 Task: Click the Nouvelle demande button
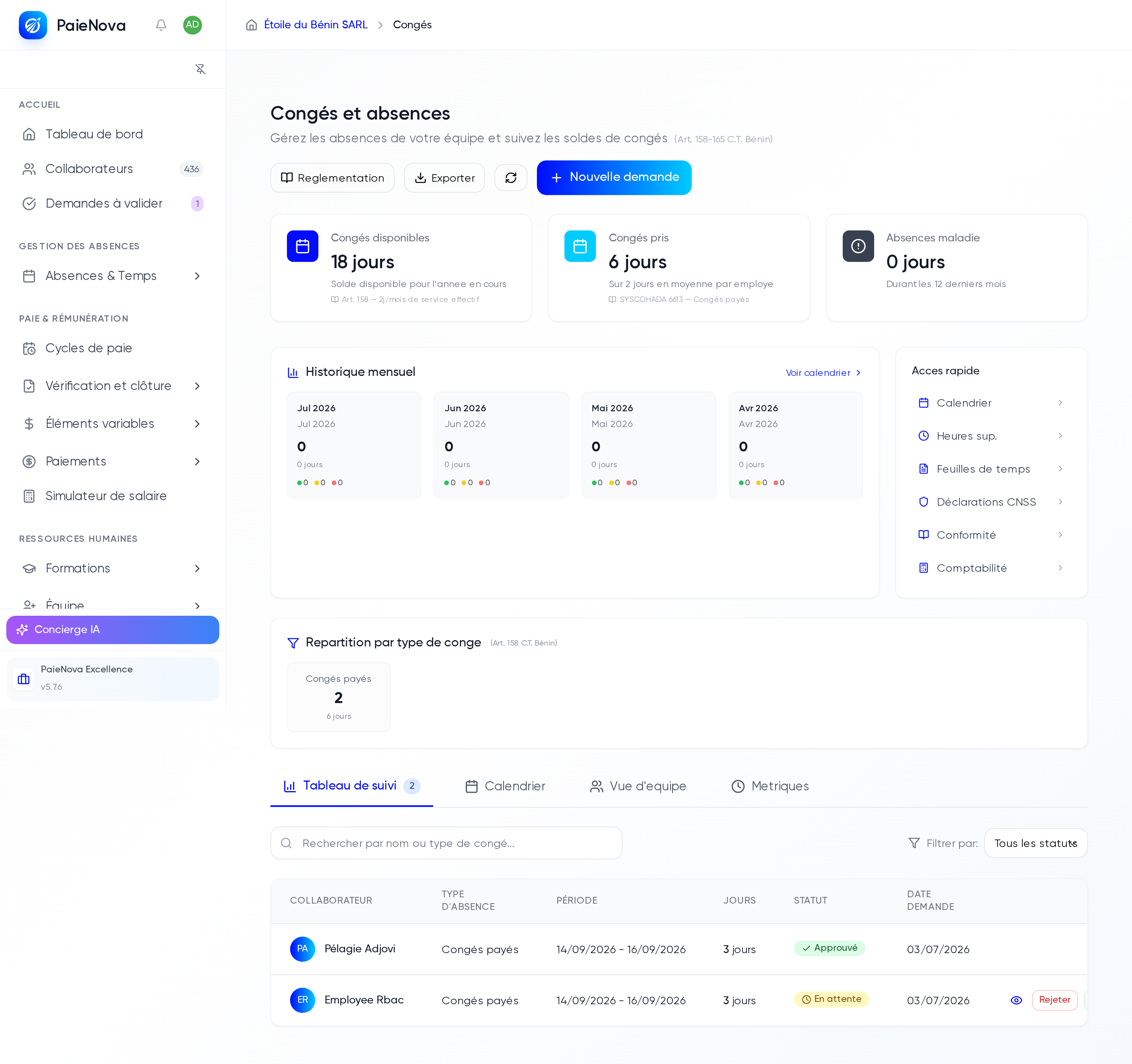[614, 178]
